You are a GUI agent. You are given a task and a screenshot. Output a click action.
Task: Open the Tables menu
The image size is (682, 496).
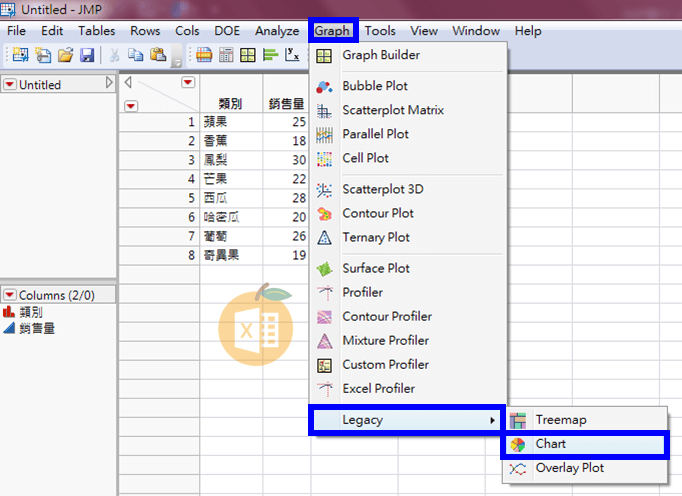pyautogui.click(x=97, y=31)
